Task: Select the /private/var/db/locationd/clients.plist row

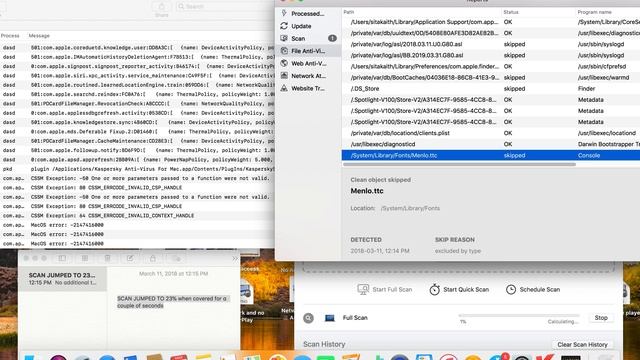Action: point(491,133)
